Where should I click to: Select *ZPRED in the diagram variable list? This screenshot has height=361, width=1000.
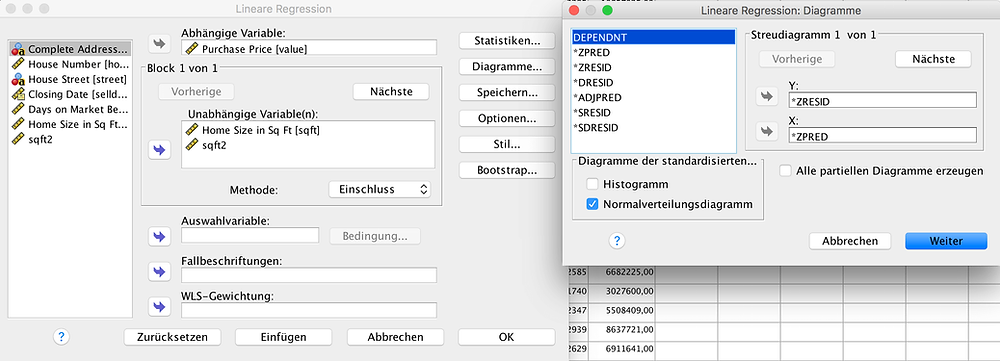[654, 52]
